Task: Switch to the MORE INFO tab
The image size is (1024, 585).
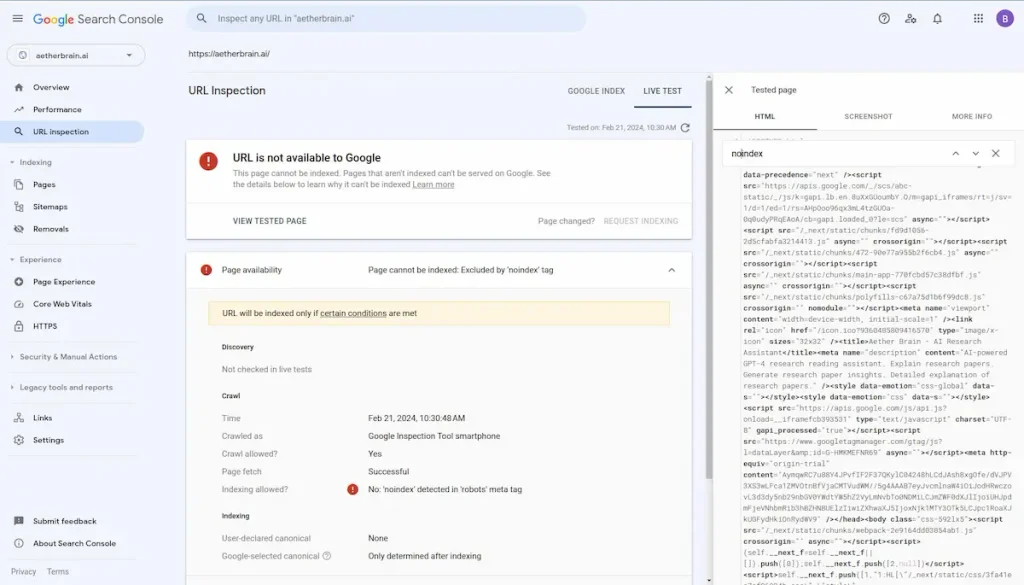Action: pyautogui.click(x=972, y=116)
